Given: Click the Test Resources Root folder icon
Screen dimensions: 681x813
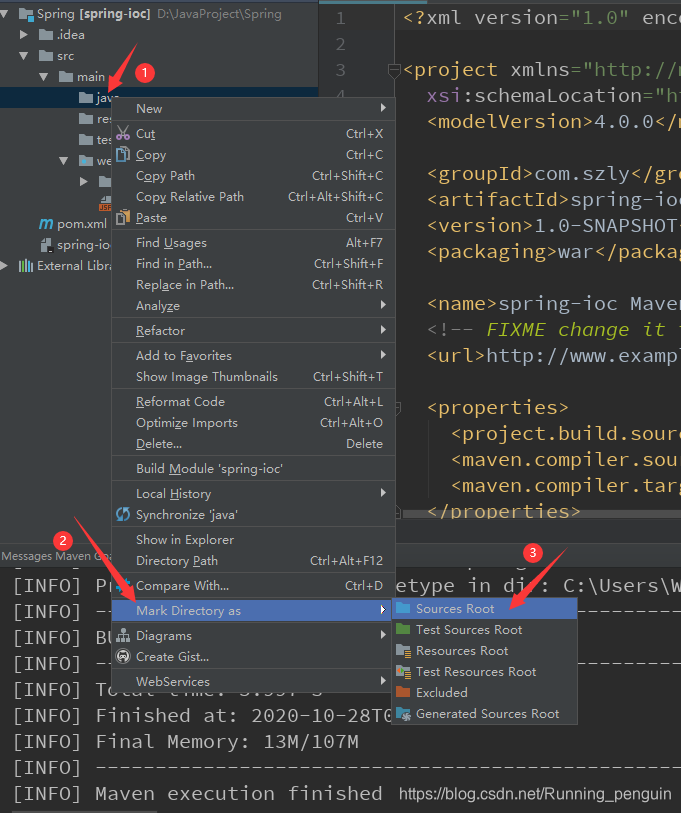Looking at the screenshot, I should coord(403,671).
